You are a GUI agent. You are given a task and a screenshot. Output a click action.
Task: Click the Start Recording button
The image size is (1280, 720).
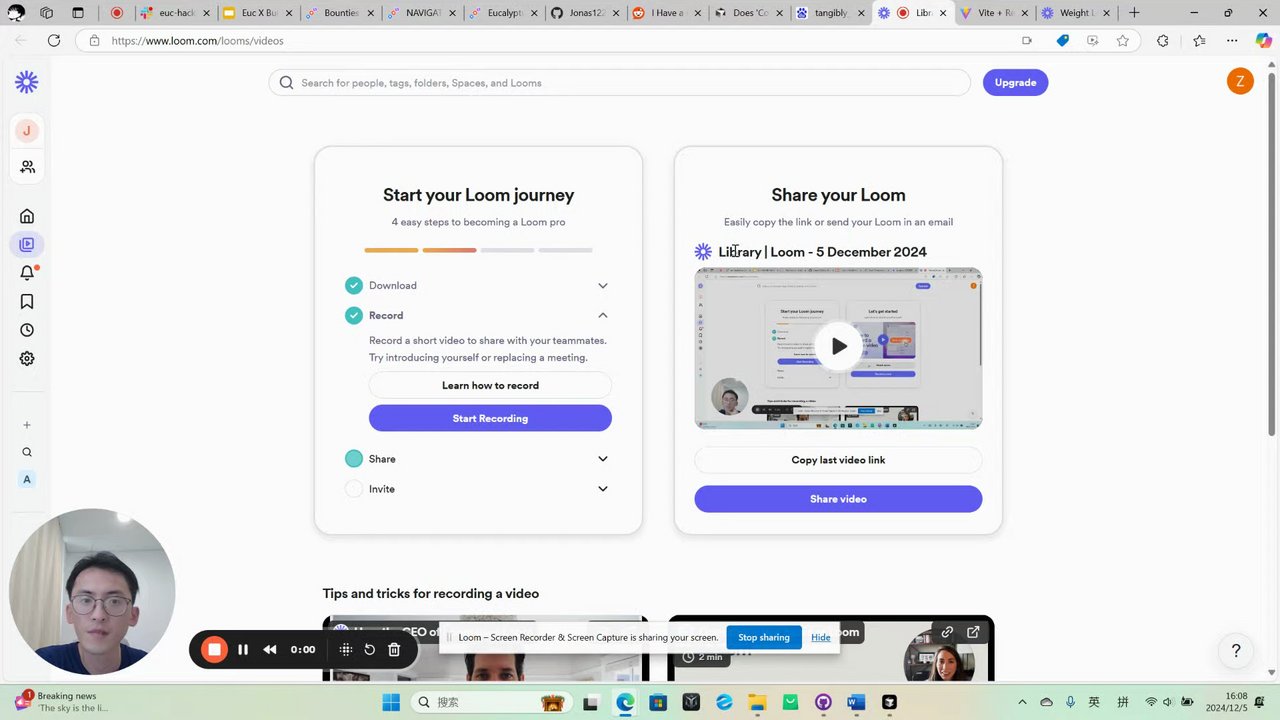tap(490, 418)
